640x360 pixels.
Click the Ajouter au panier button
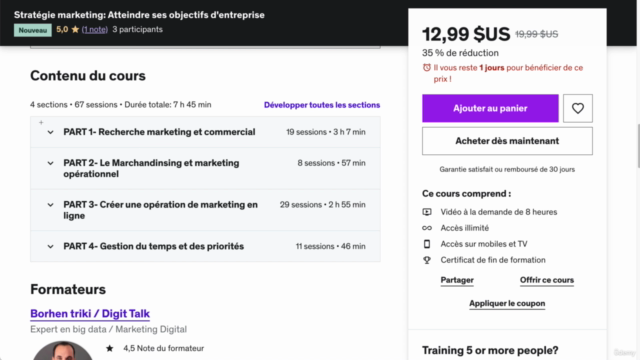click(490, 109)
